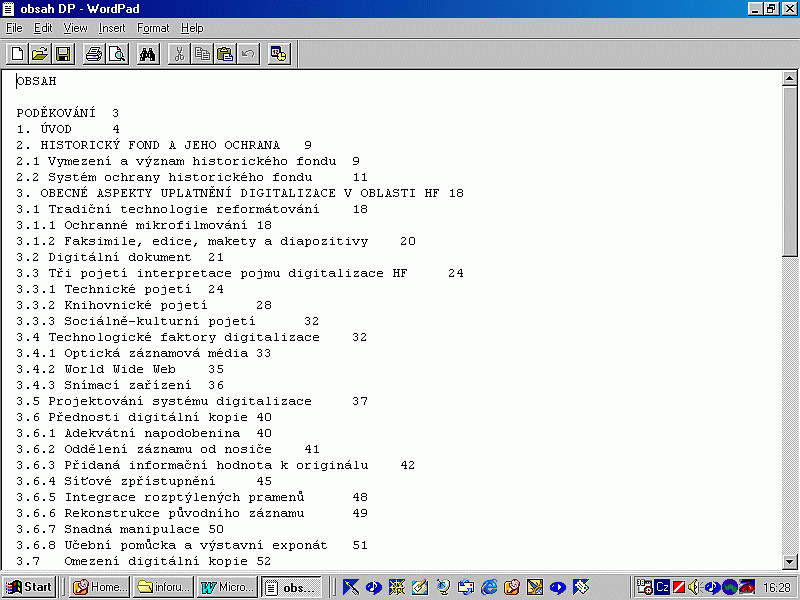
Task: Click the line '1. ÚVOD 4'
Action: pos(68,129)
